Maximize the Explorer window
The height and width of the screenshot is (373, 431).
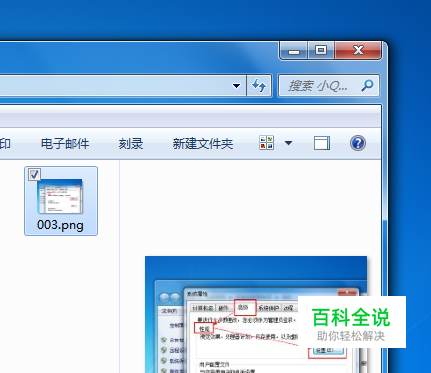tap(321, 51)
